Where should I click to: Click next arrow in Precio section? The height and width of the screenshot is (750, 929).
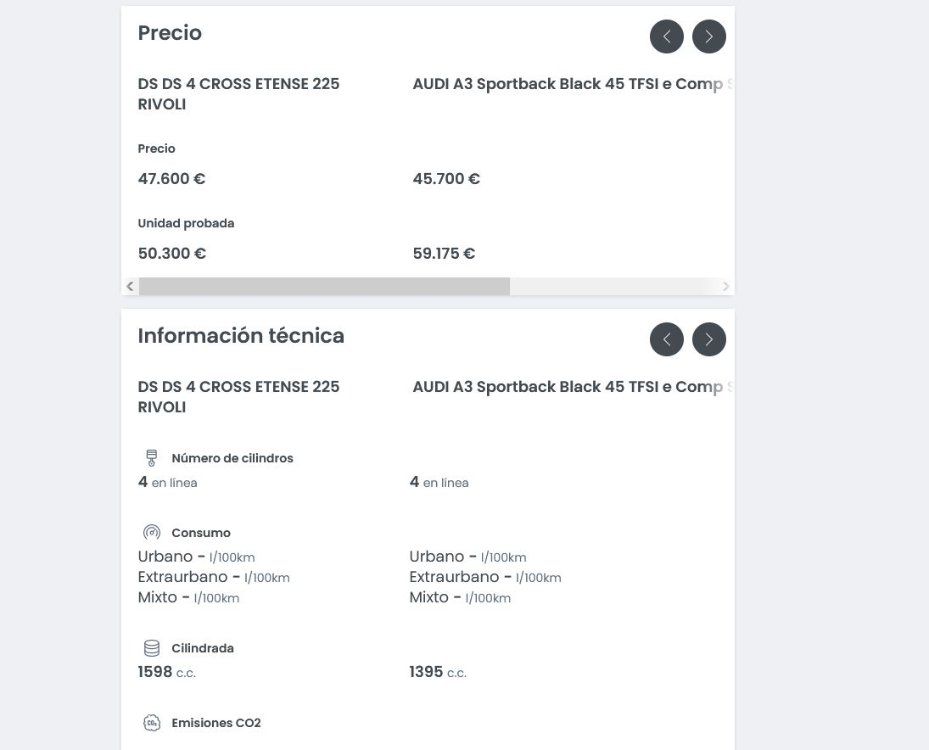pyautogui.click(x=709, y=37)
